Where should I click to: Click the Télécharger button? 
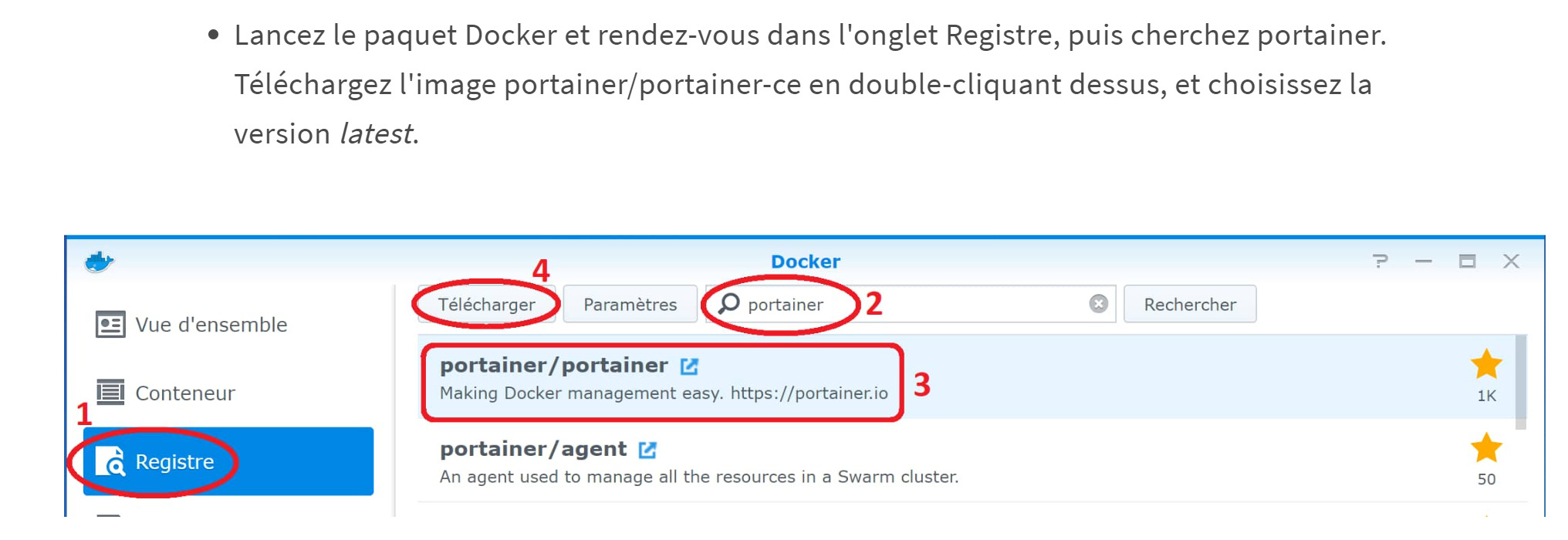486,304
